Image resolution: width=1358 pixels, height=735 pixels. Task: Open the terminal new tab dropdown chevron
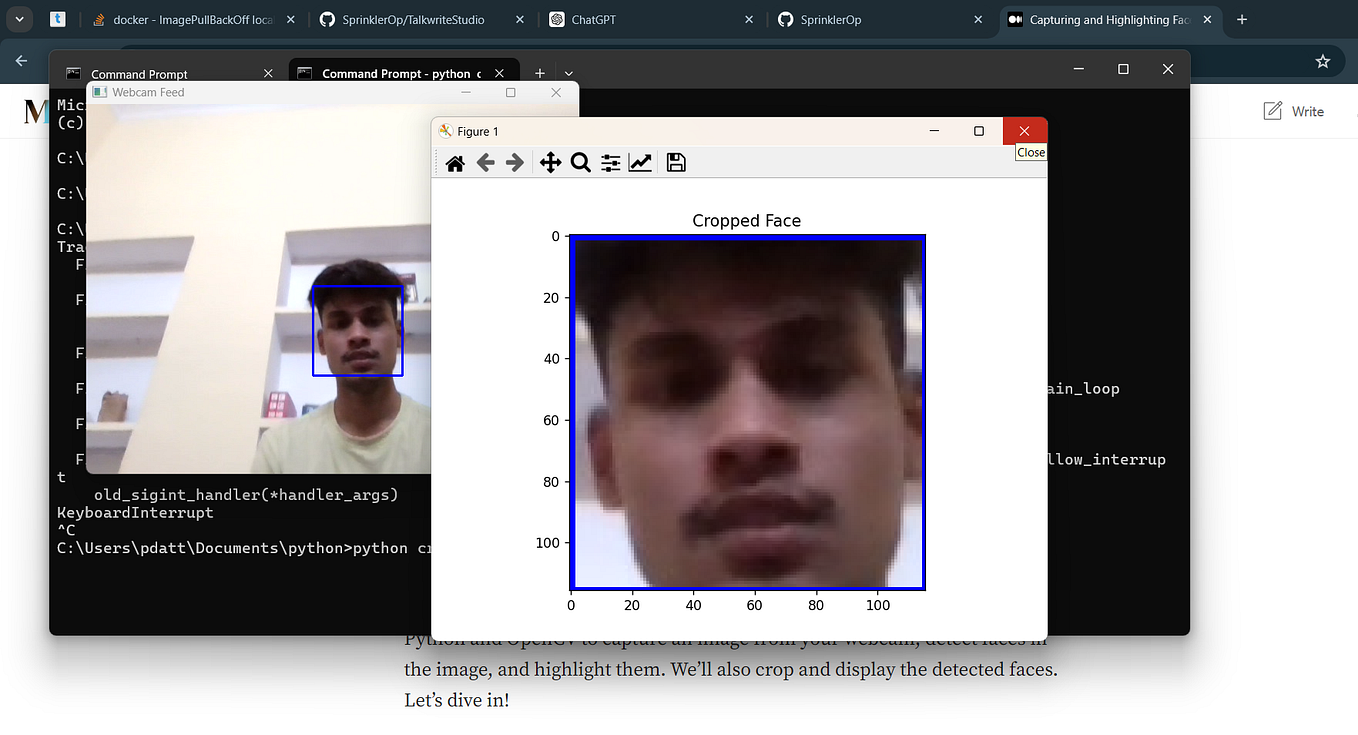[568, 73]
